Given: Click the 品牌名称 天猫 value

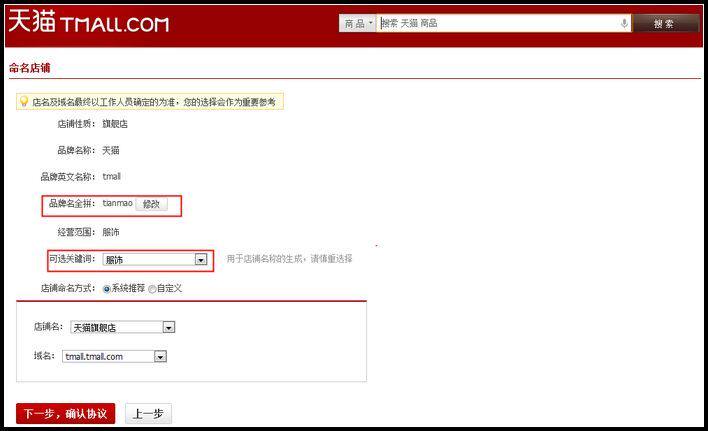Looking at the screenshot, I should point(111,150).
